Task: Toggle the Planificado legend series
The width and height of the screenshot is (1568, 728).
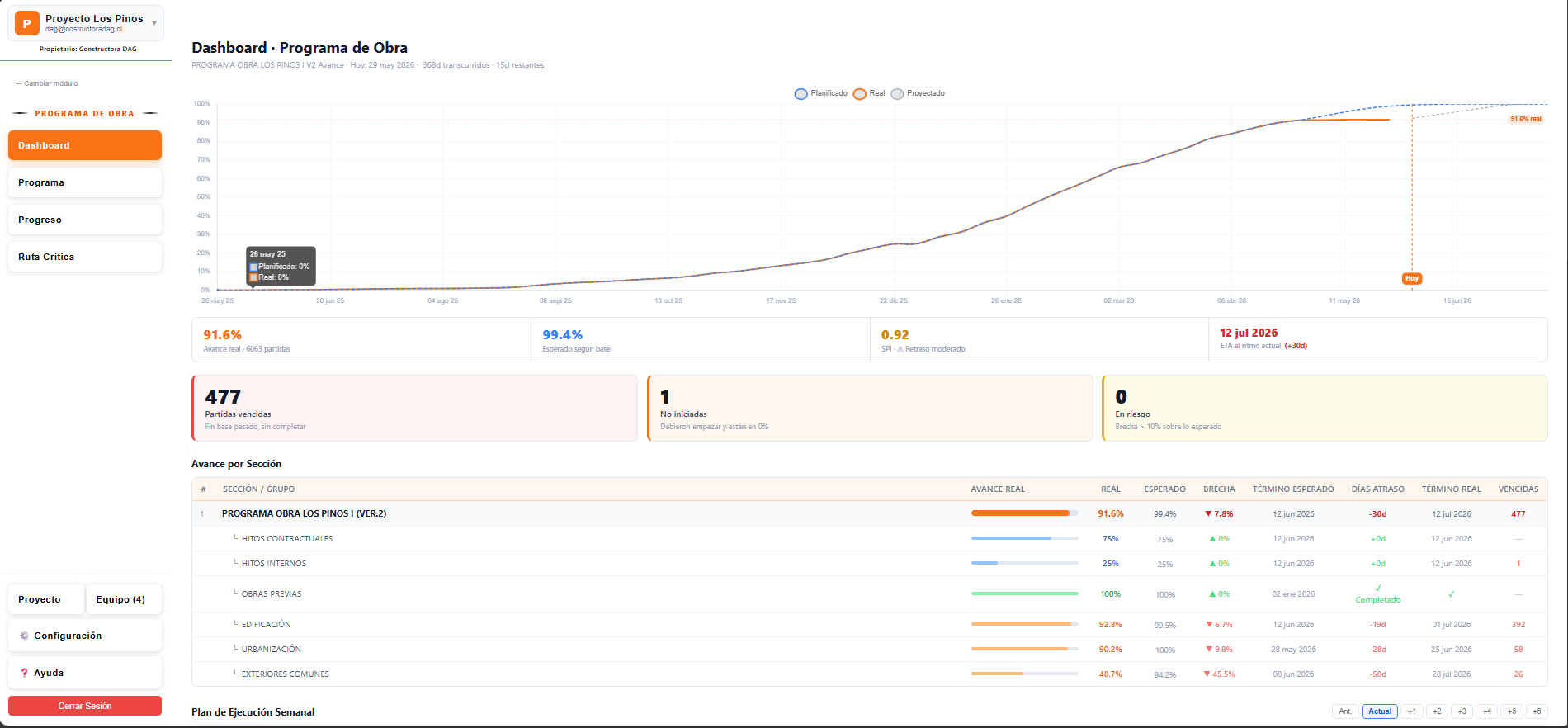Action: tap(821, 93)
